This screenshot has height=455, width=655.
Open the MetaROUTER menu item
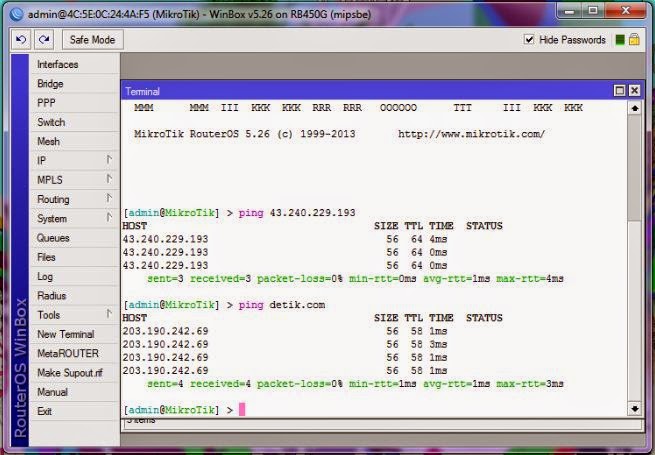pyautogui.click(x=74, y=353)
